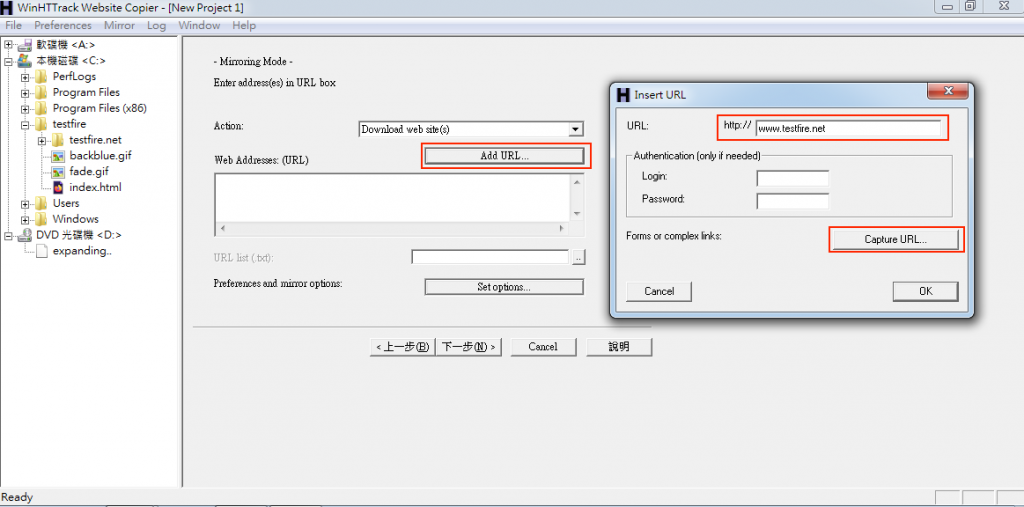
Task: Click the URL list (.txt) input field
Action: [490, 257]
